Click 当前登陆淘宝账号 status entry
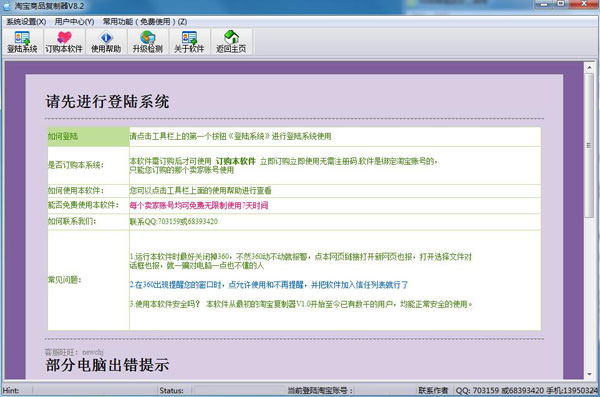 click(320, 390)
